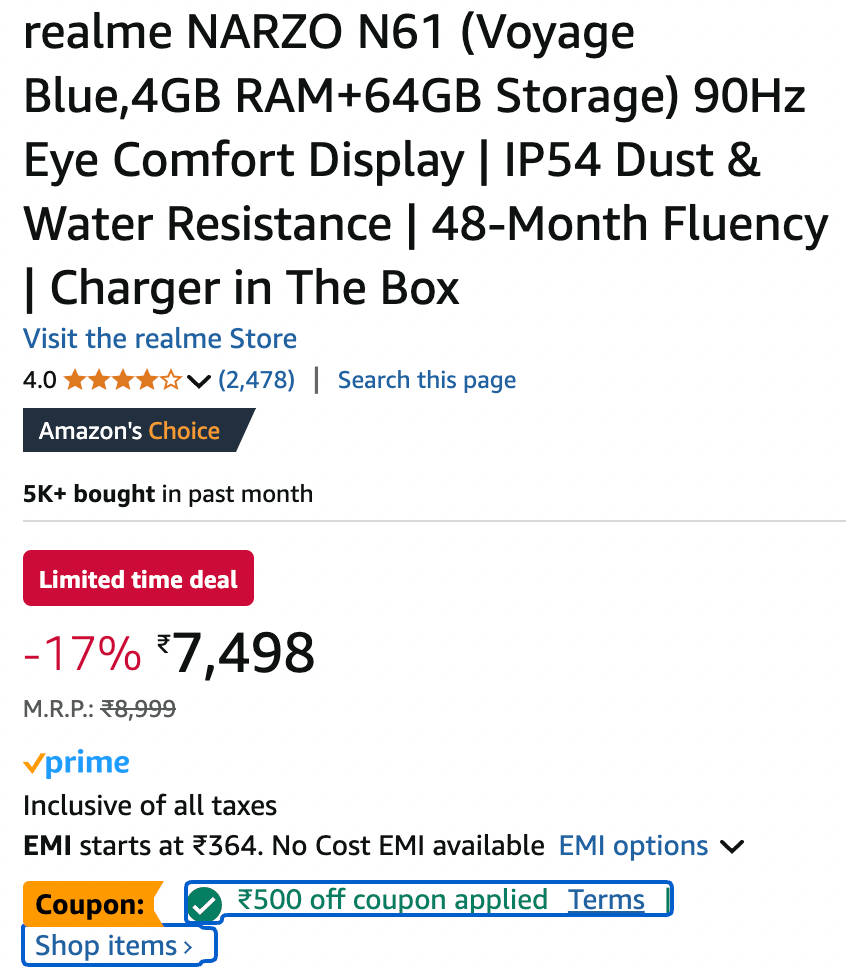Screen dimensions: 854x976
Task: Click the Limited time deal badge
Action: coord(138,579)
